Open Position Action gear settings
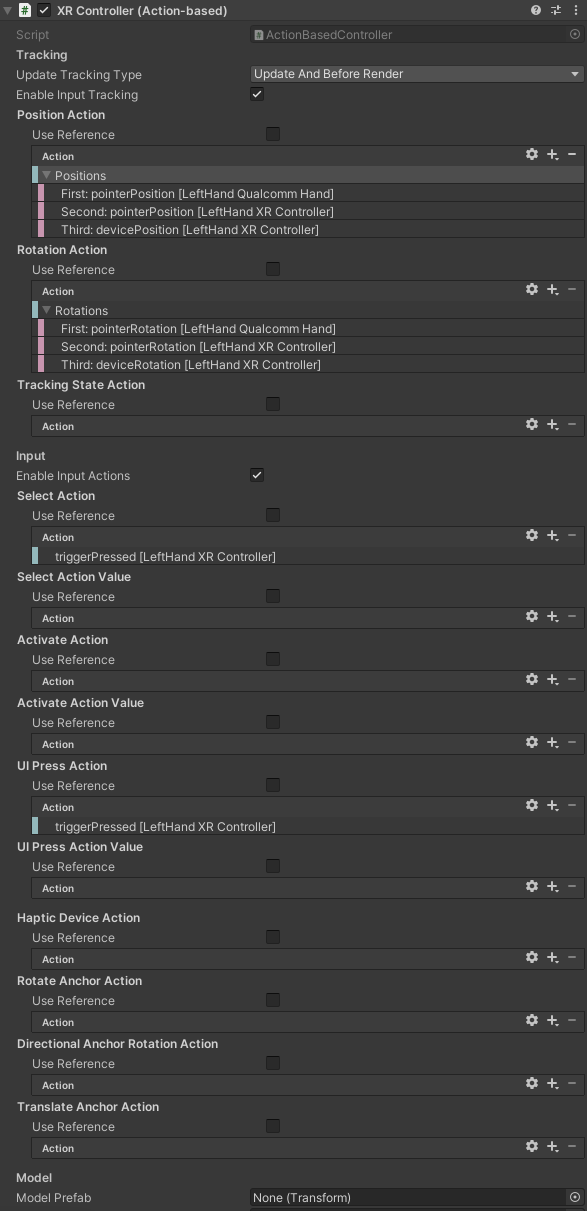The height and width of the screenshot is (1211, 587). click(x=532, y=155)
